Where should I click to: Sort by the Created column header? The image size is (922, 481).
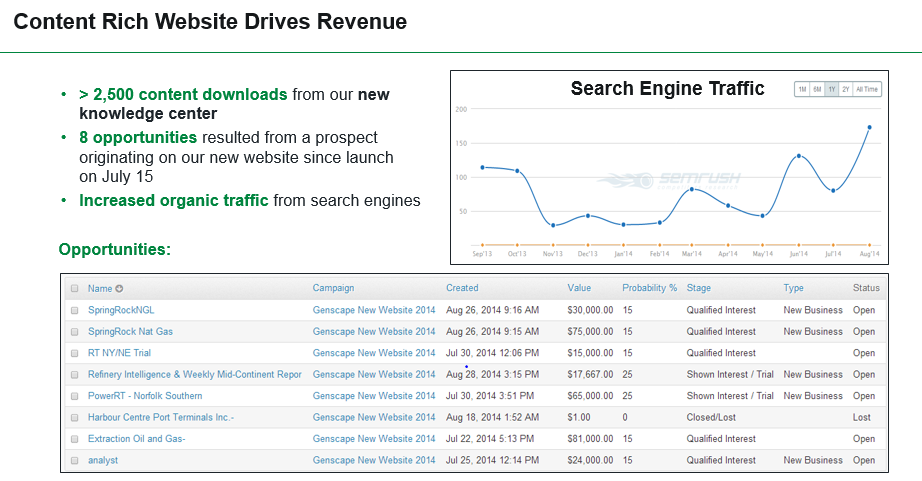pyautogui.click(x=462, y=288)
